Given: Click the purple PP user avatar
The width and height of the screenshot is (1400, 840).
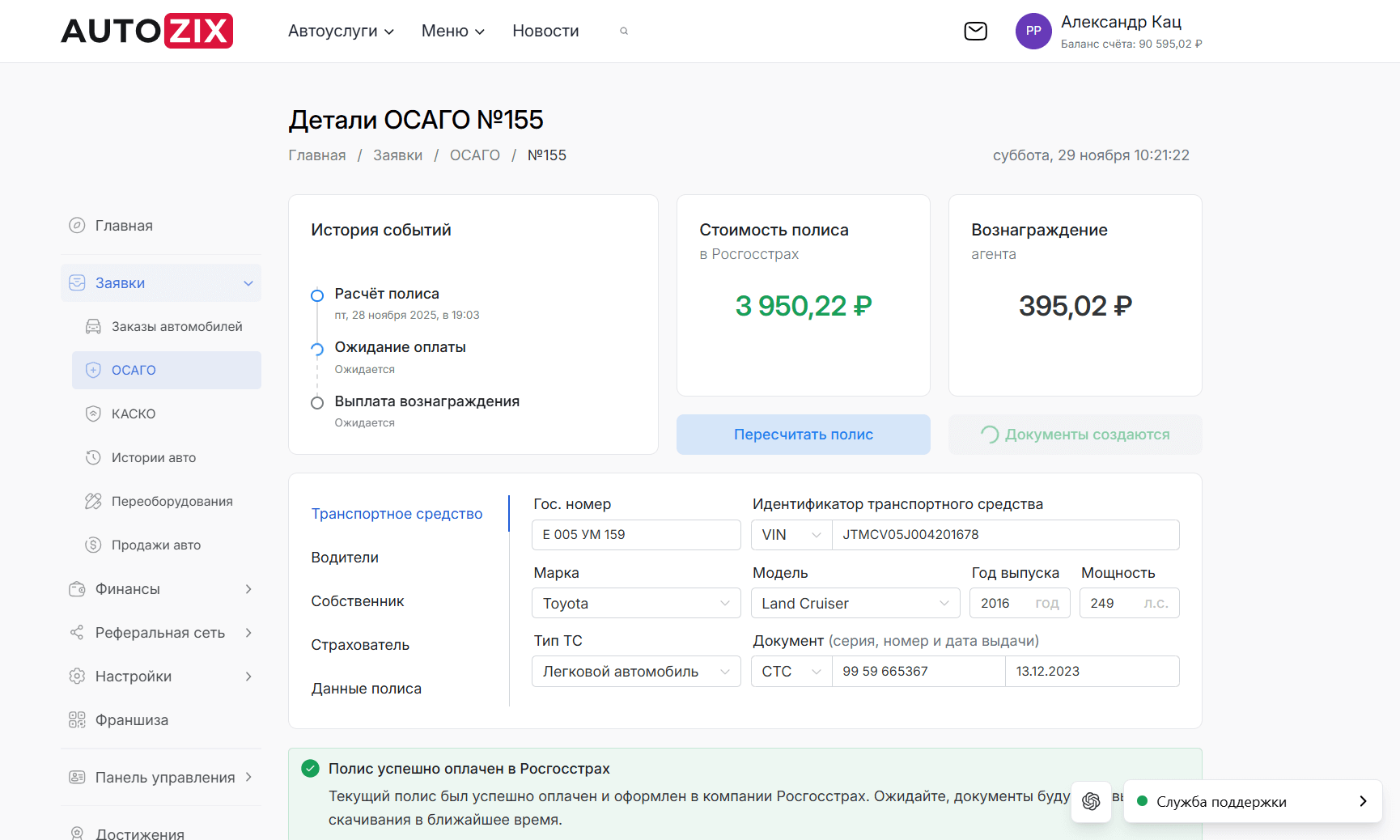Looking at the screenshot, I should coord(1033,31).
